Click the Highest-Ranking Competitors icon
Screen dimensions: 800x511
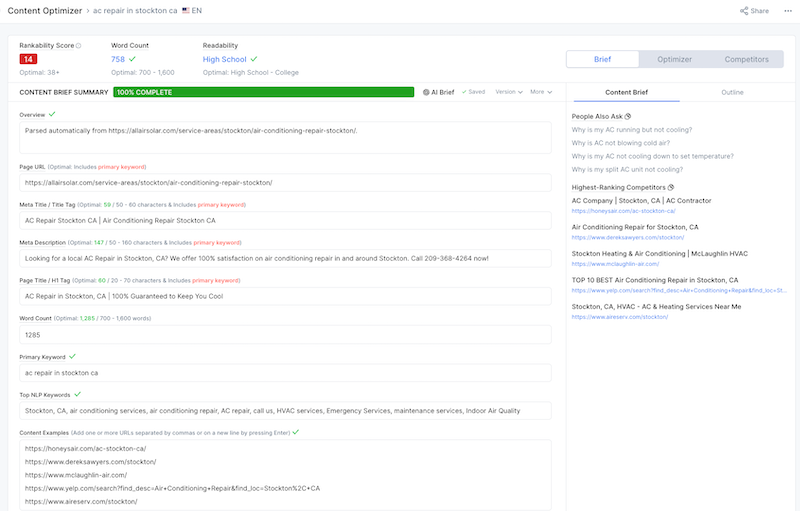[x=670, y=187]
